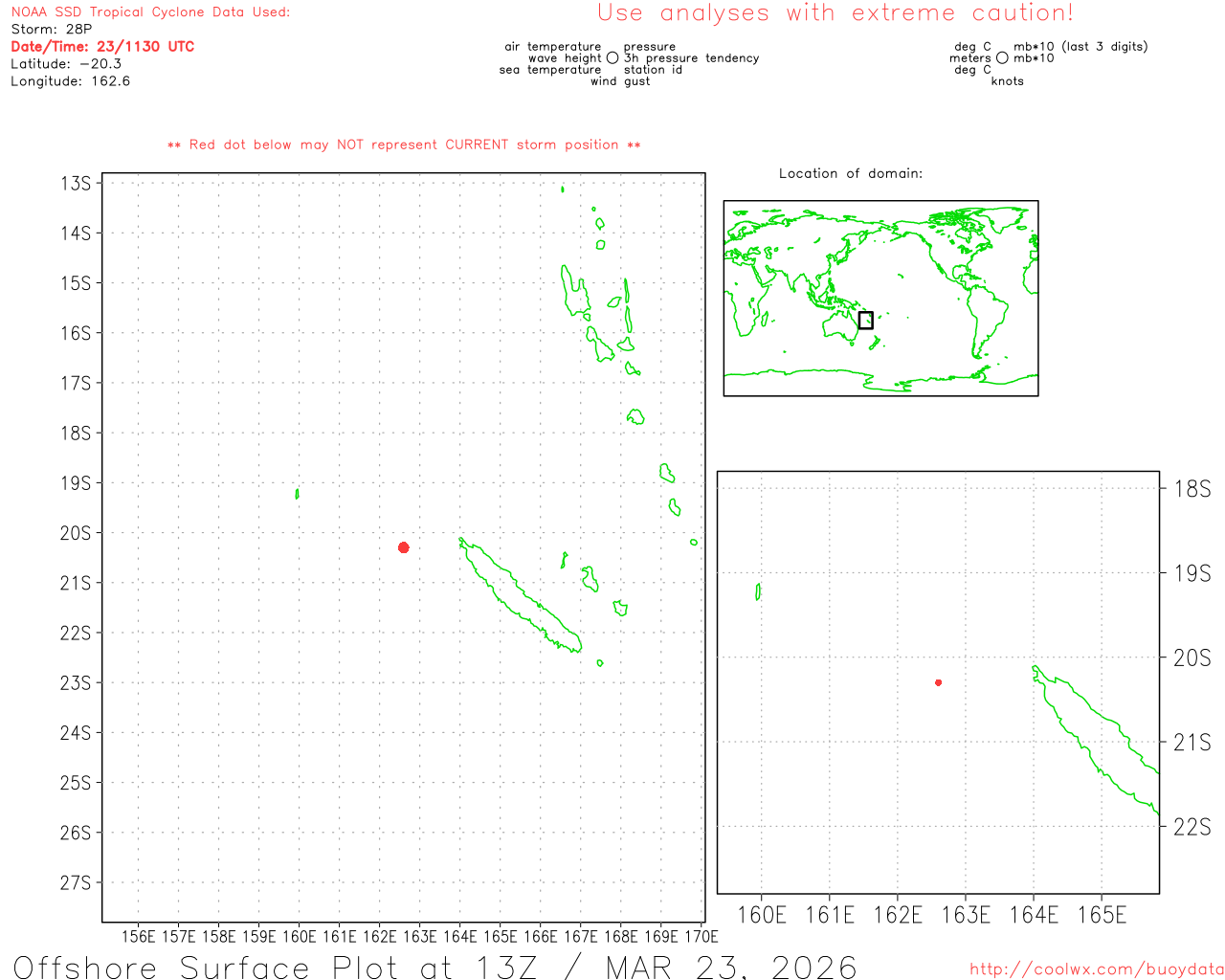The height and width of the screenshot is (980, 1225).
Task: Click the small island near 160E on main map
Action: click(297, 494)
